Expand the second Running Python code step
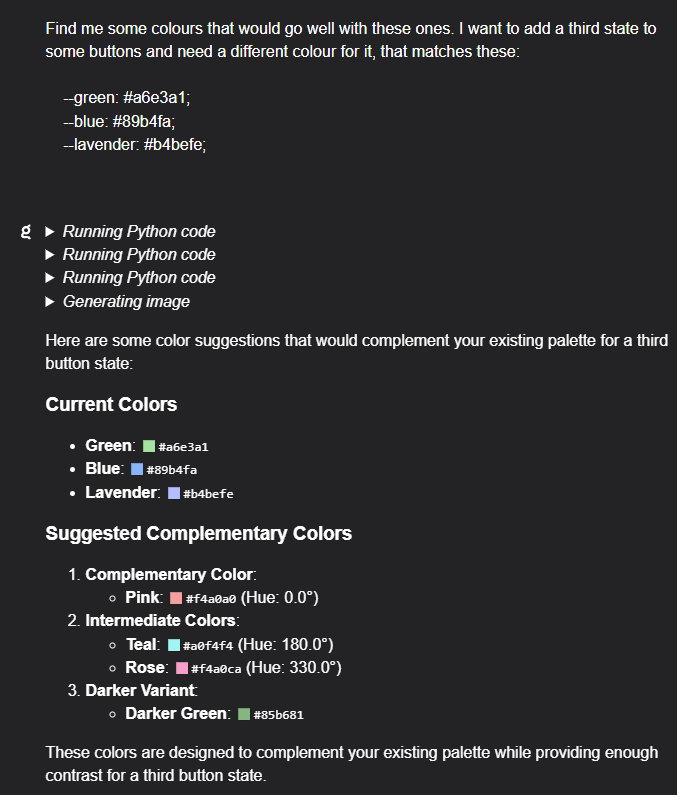 tap(130, 255)
